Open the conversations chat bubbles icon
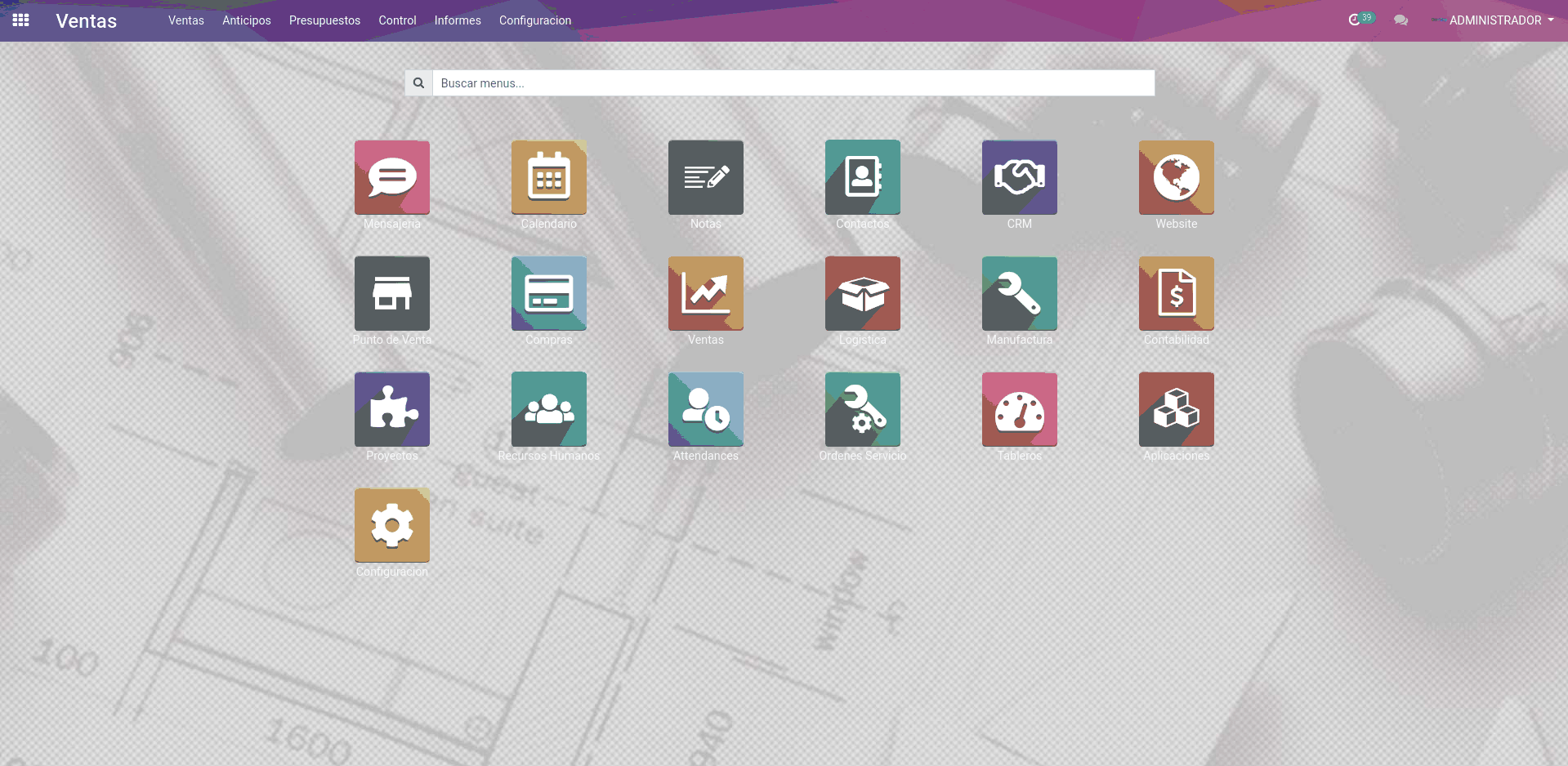Image resolution: width=1568 pixels, height=766 pixels. point(1400,20)
